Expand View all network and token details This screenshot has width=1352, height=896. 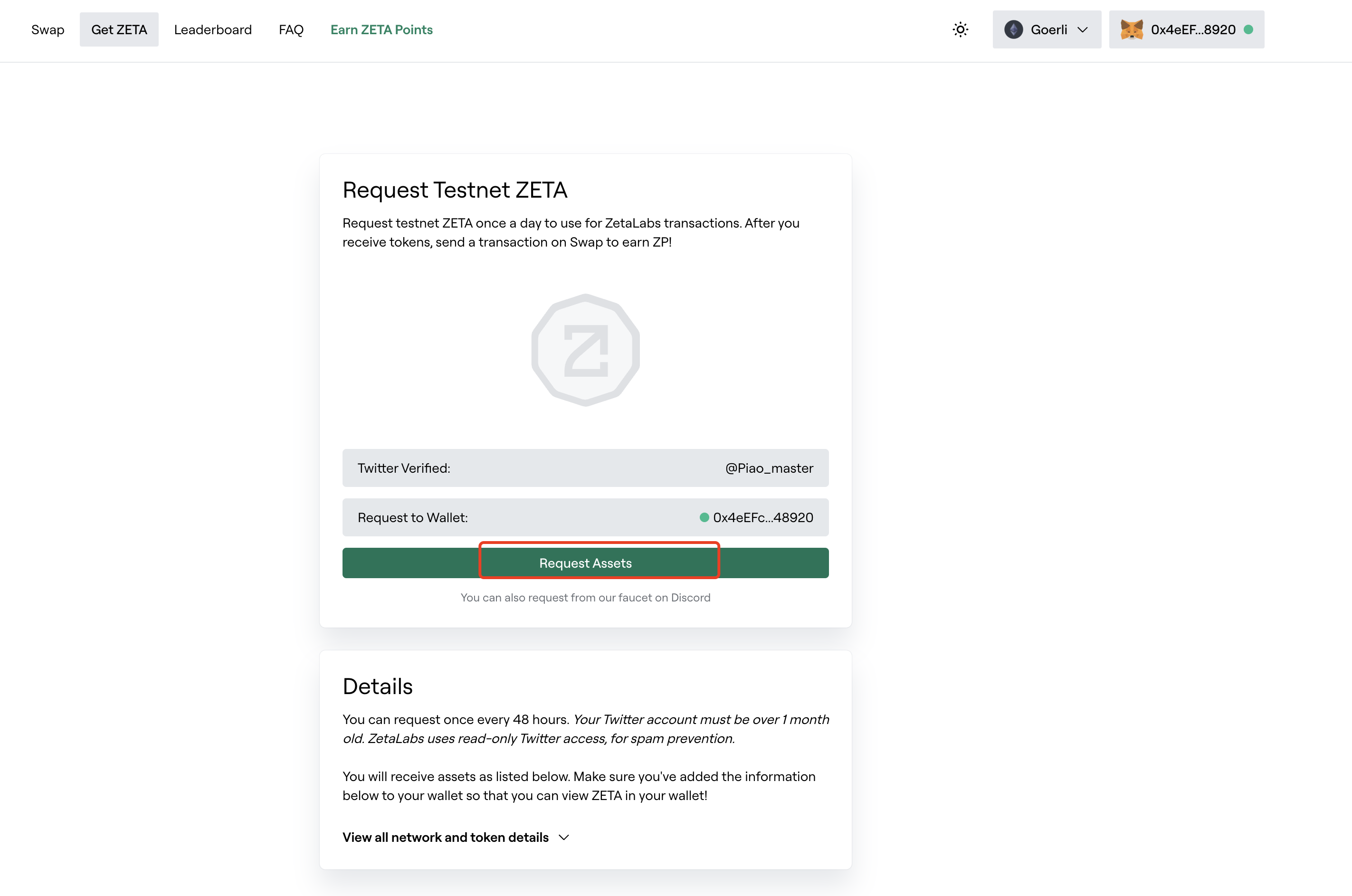(446, 837)
